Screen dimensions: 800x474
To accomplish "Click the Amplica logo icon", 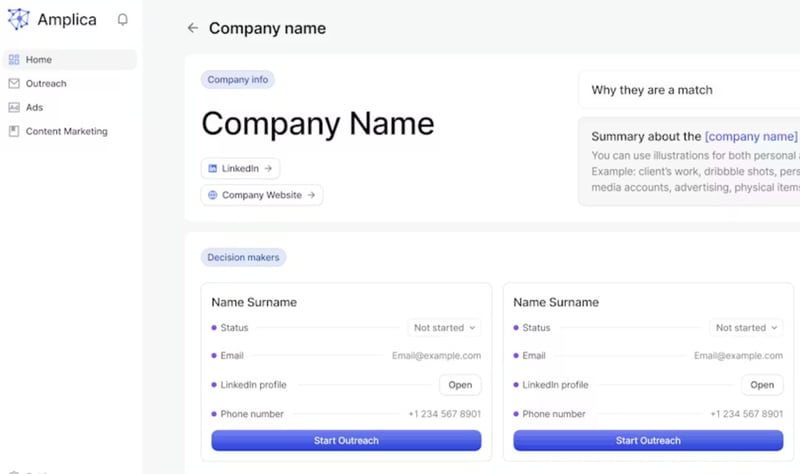I will coord(18,19).
